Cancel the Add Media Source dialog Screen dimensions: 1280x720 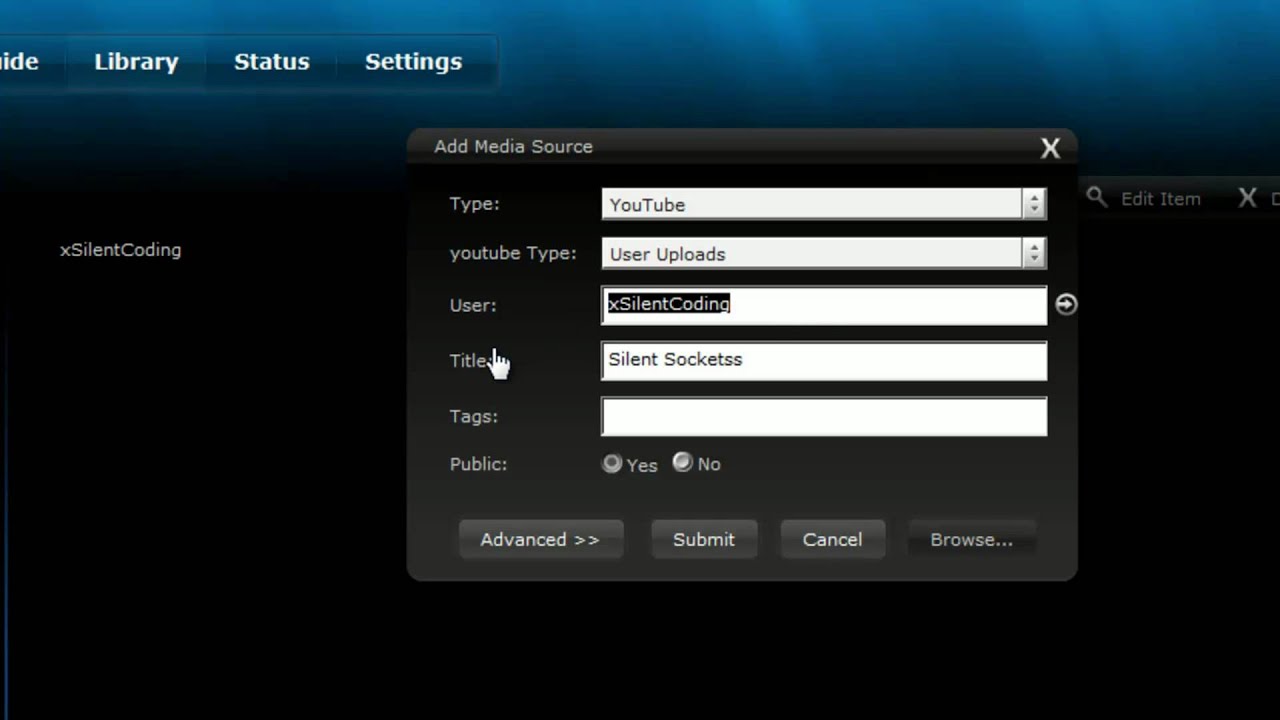[832, 539]
